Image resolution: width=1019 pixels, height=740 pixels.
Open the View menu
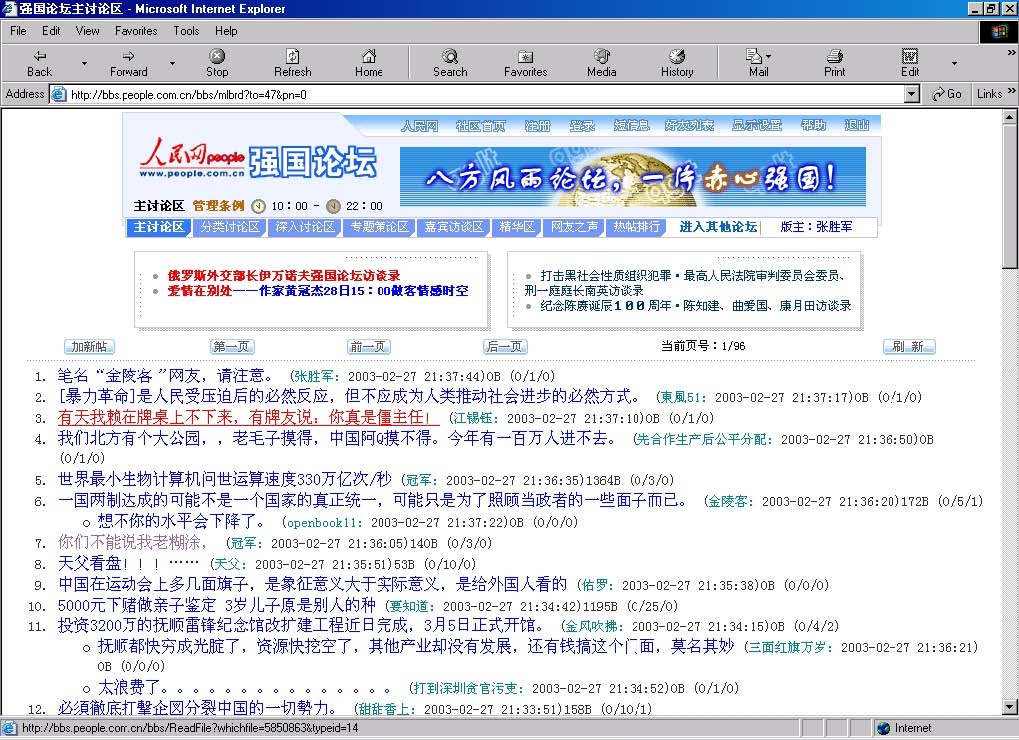click(87, 31)
